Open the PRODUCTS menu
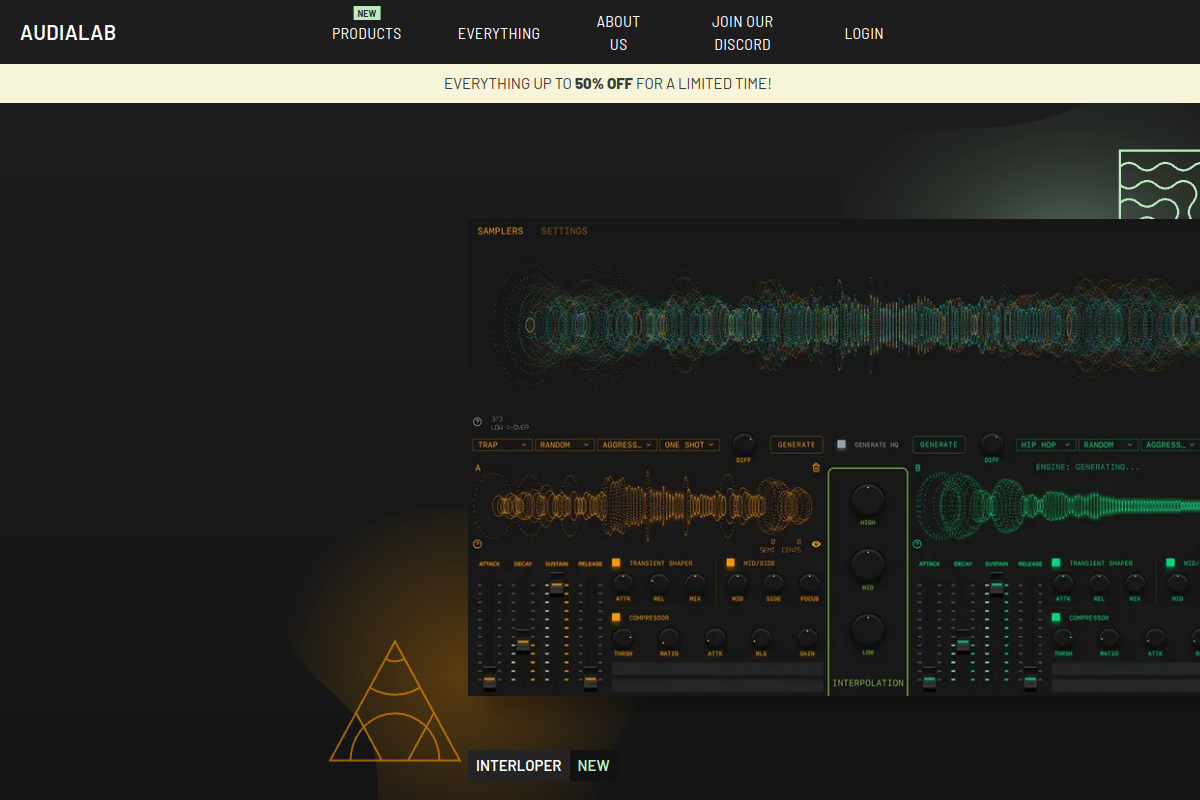Screen dimensions: 1200x800 click(x=366, y=33)
